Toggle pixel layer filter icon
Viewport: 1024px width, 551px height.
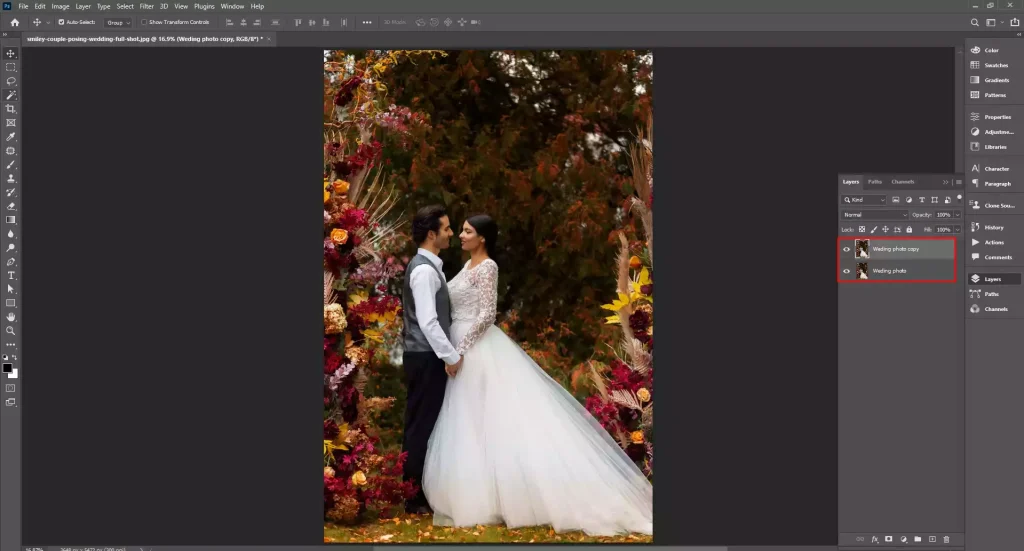tap(896, 200)
